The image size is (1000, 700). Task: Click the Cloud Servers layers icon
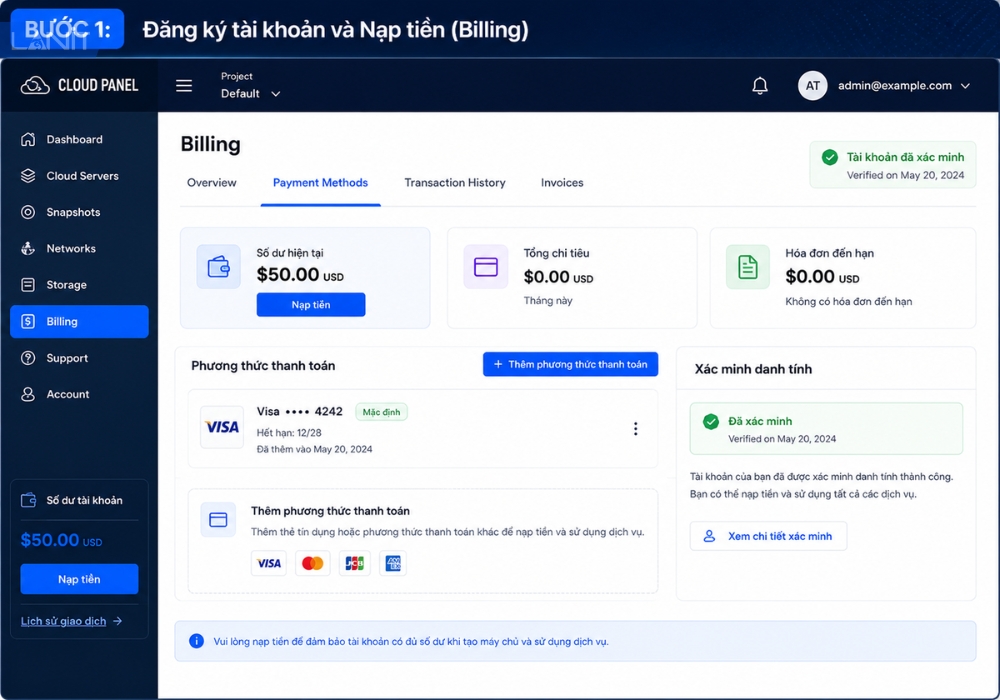coord(28,175)
